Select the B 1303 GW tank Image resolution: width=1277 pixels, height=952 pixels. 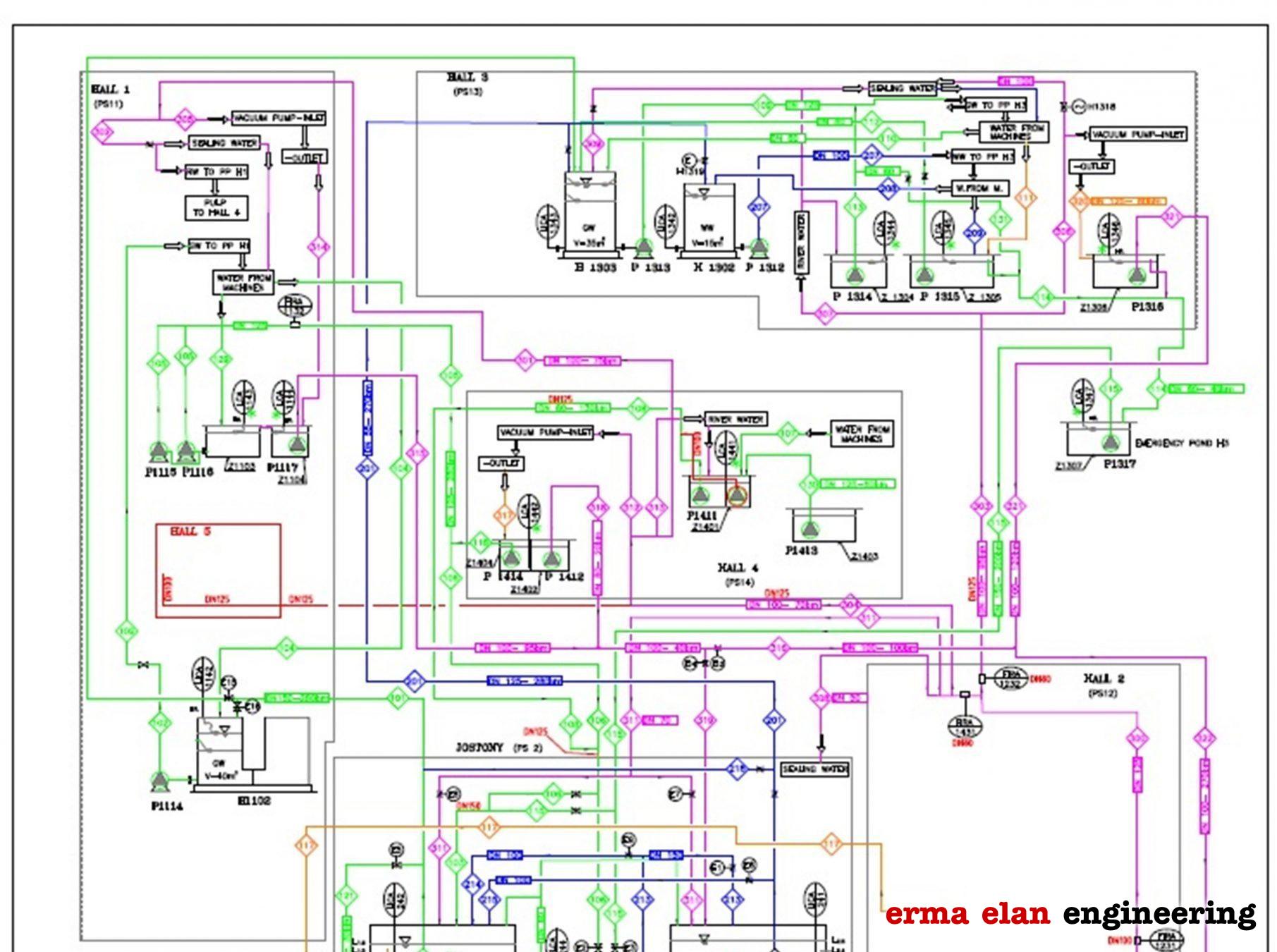click(x=589, y=215)
